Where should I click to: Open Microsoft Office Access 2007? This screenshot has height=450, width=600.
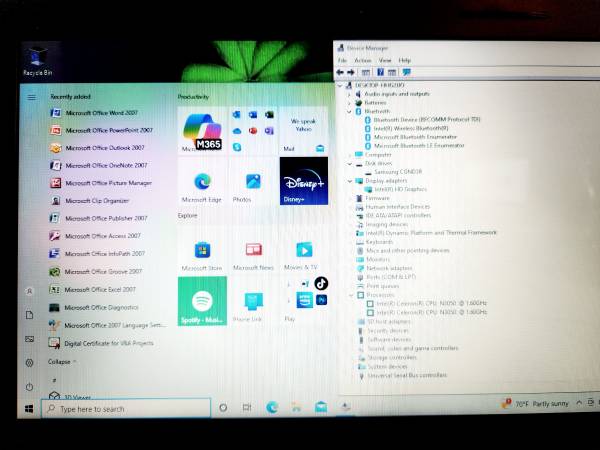tap(95, 236)
